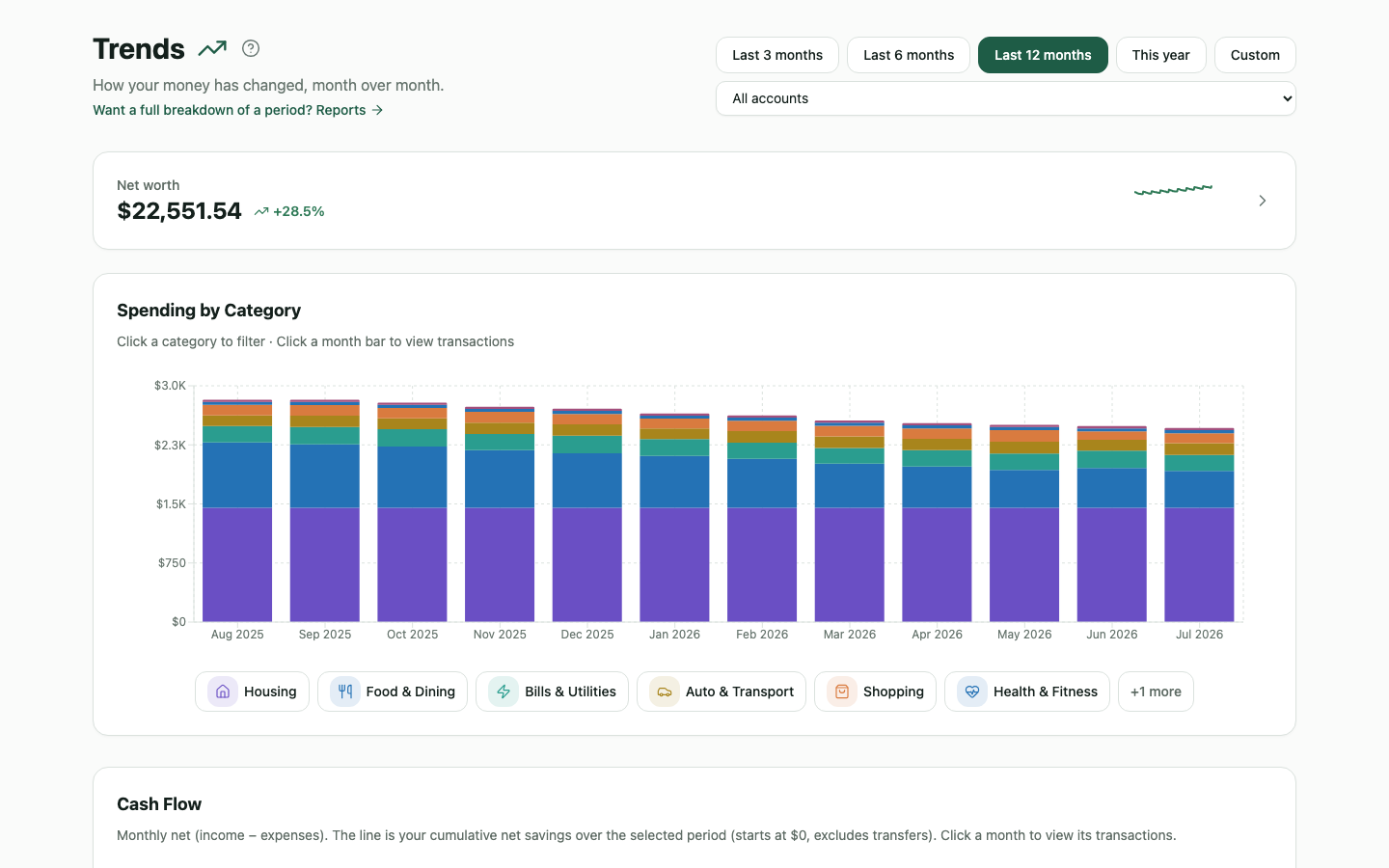Click the Food & Dining utensils icon
1389x868 pixels.
[x=345, y=692]
